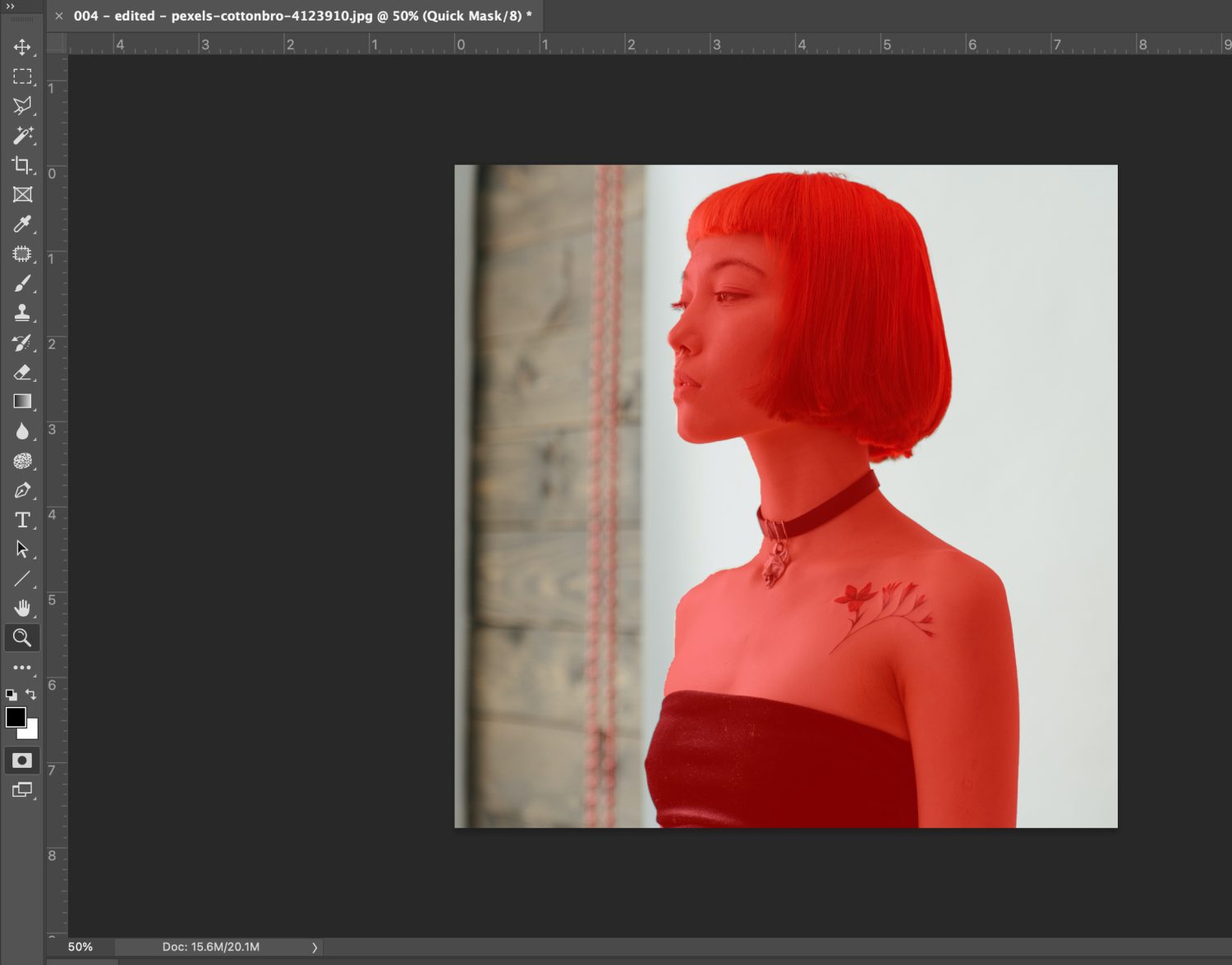Select the Eraser tool
1232x965 pixels.
click(x=22, y=372)
